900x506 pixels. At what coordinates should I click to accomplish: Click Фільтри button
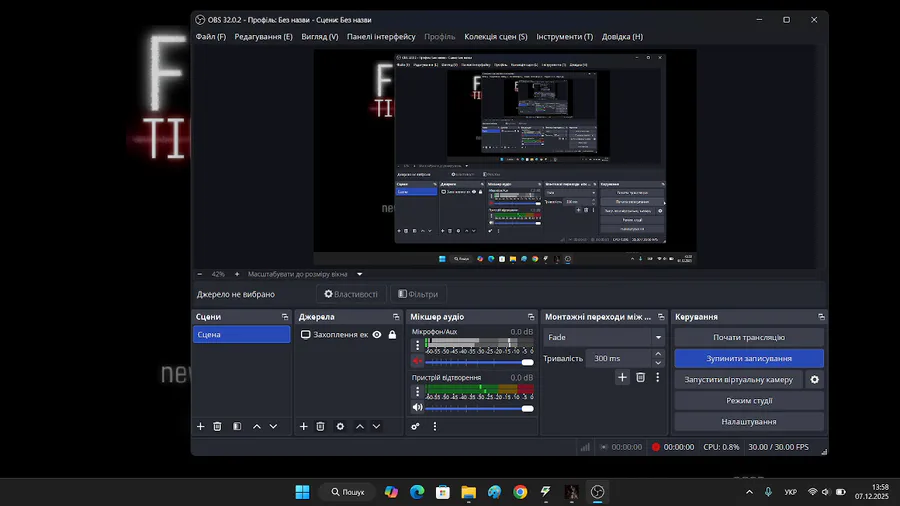tap(418, 294)
